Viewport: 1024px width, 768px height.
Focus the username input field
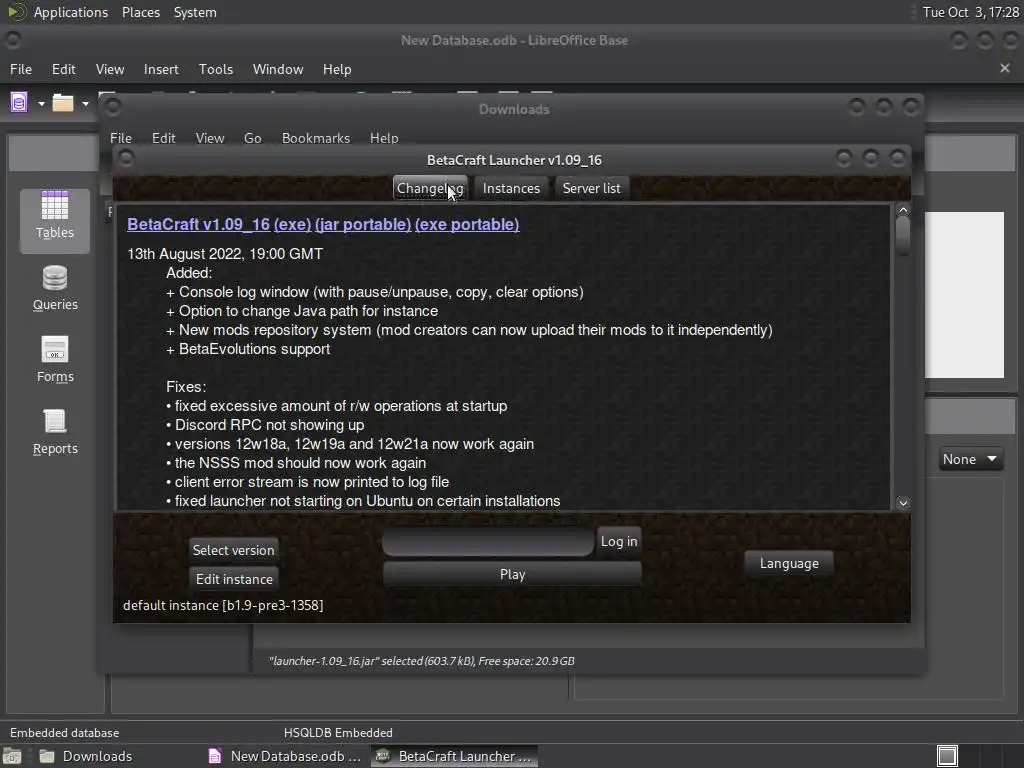[487, 542]
